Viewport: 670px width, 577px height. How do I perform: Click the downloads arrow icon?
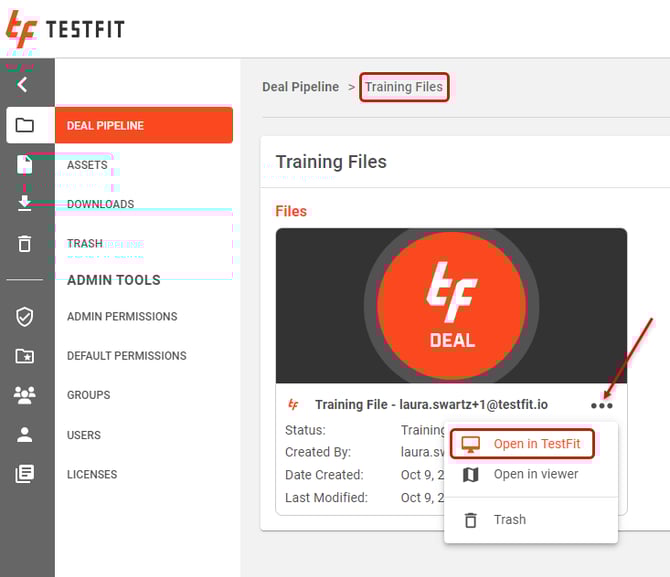[x=25, y=204]
